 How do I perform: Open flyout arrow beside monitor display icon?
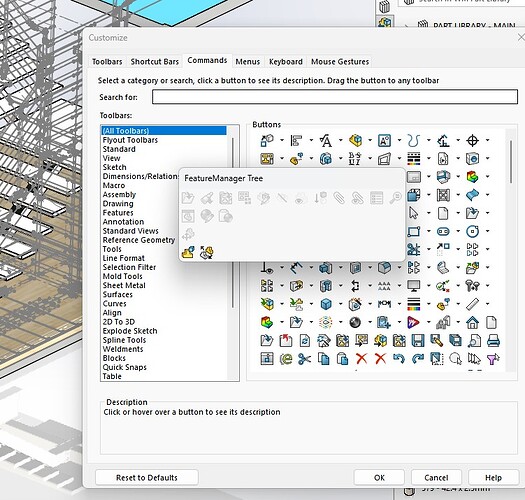coord(429,286)
